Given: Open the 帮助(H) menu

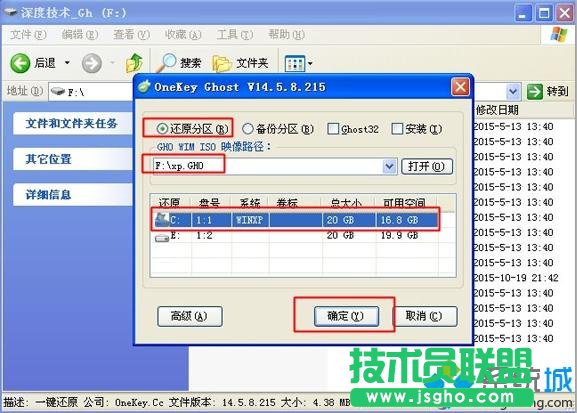Looking at the screenshot, I should click(287, 35).
